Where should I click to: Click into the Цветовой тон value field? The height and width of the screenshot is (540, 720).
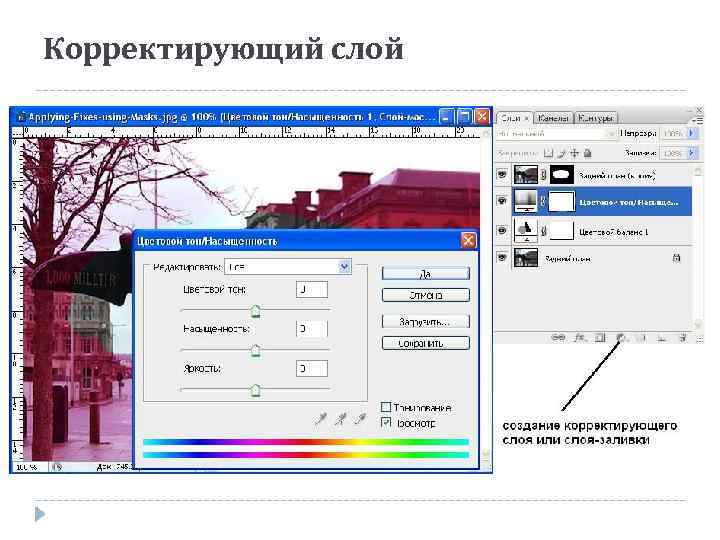pyautogui.click(x=312, y=290)
